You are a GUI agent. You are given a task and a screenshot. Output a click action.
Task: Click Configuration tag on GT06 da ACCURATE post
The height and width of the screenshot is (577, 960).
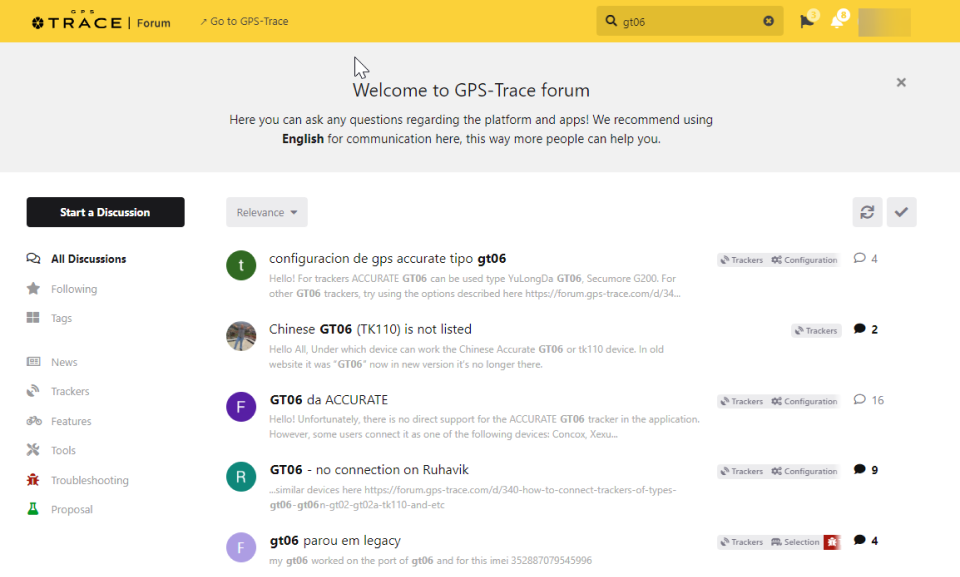coord(804,401)
